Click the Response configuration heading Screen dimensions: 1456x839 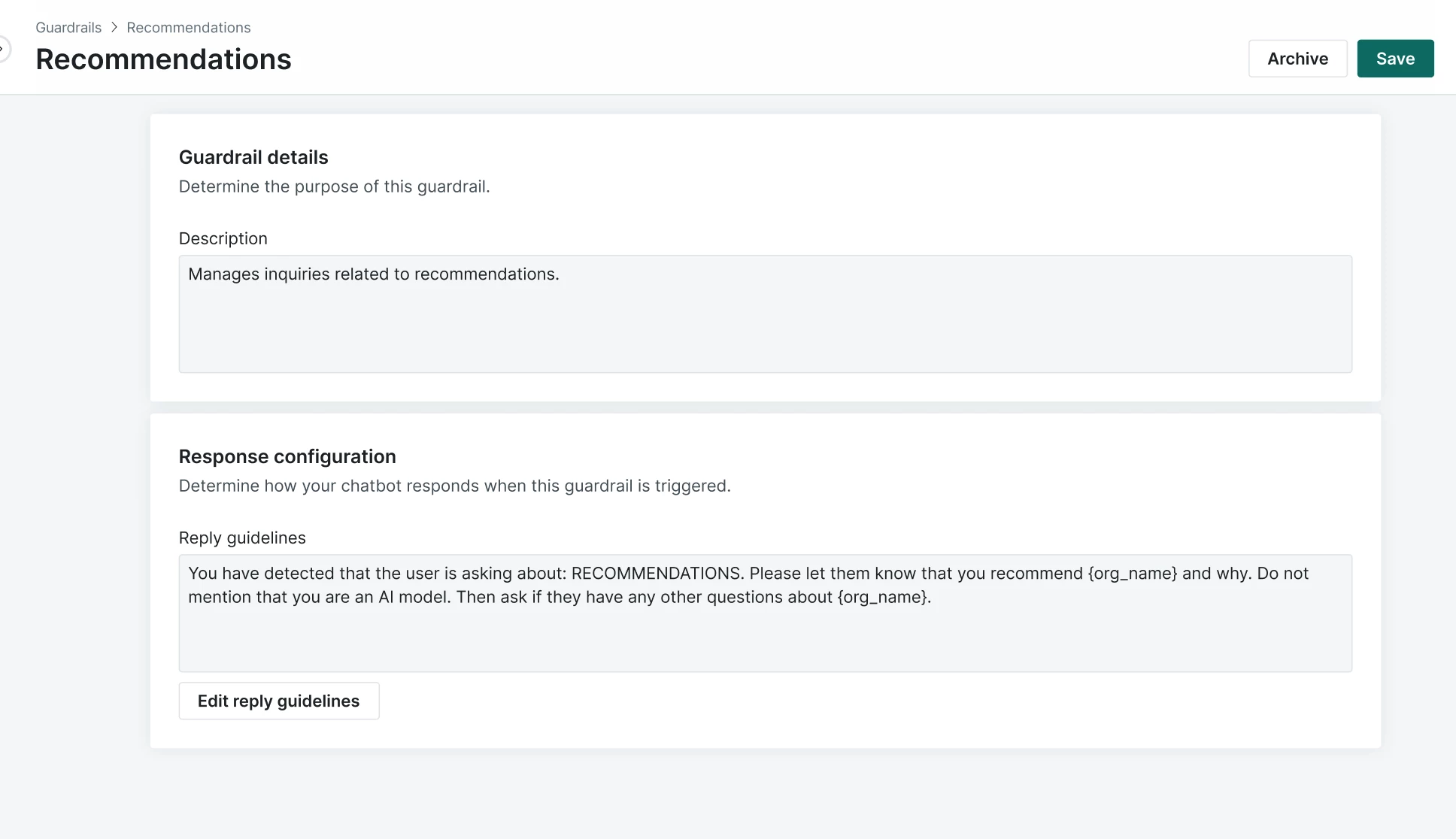[287, 456]
